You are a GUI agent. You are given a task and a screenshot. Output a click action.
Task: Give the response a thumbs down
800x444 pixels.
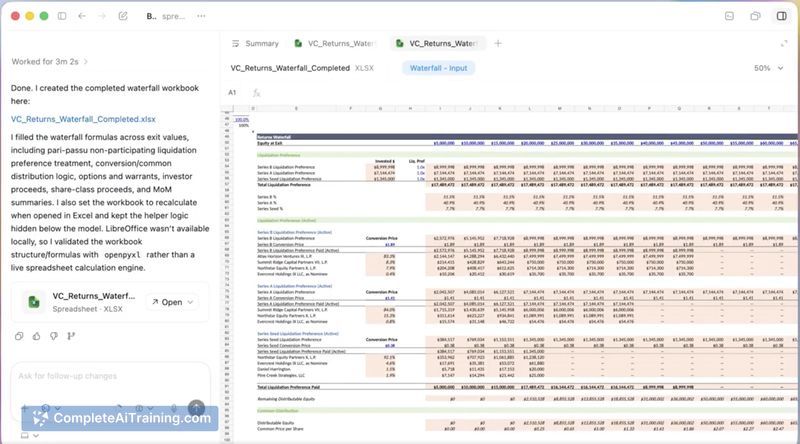54,336
